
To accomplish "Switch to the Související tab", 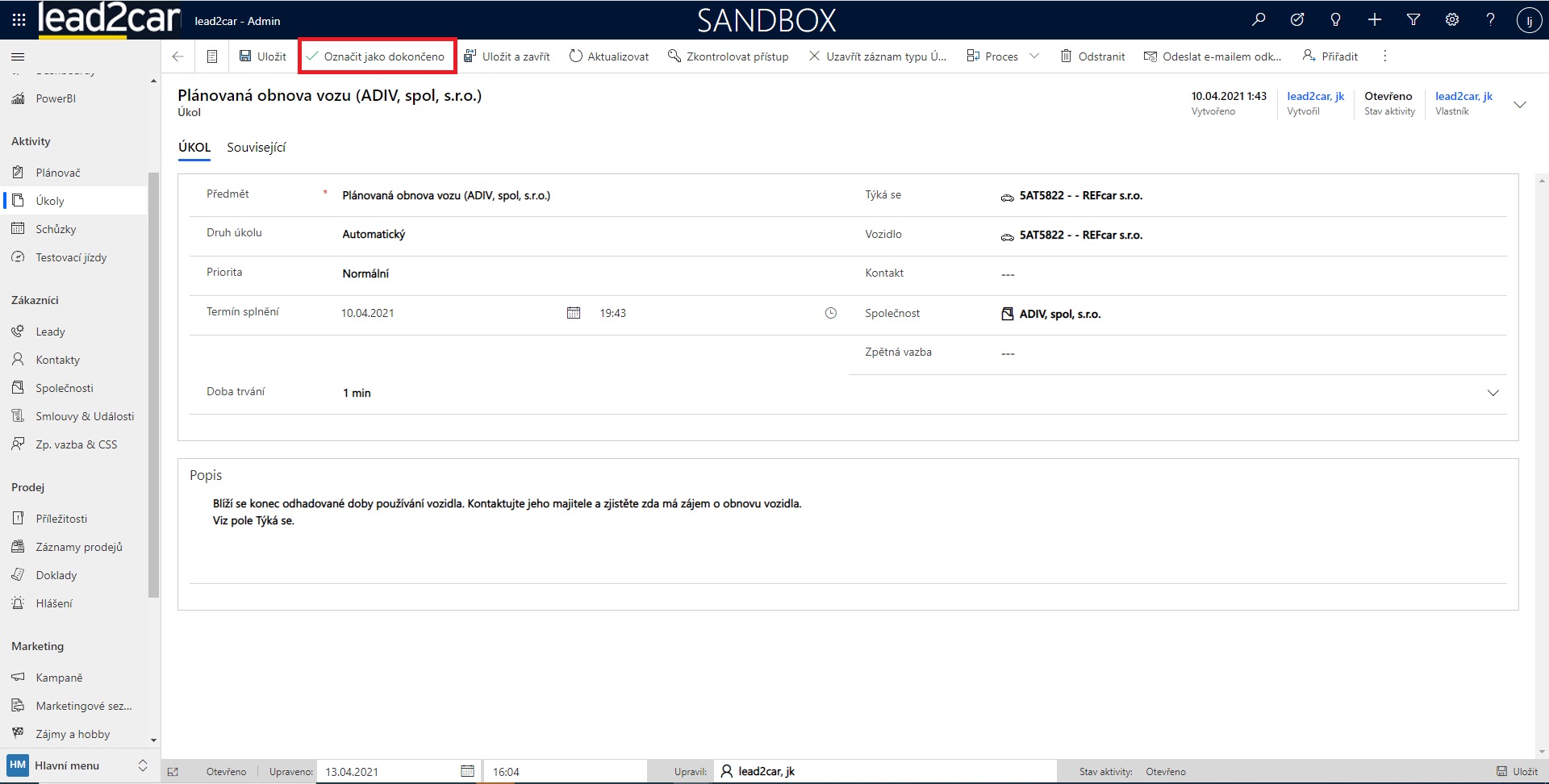I will click(256, 148).
